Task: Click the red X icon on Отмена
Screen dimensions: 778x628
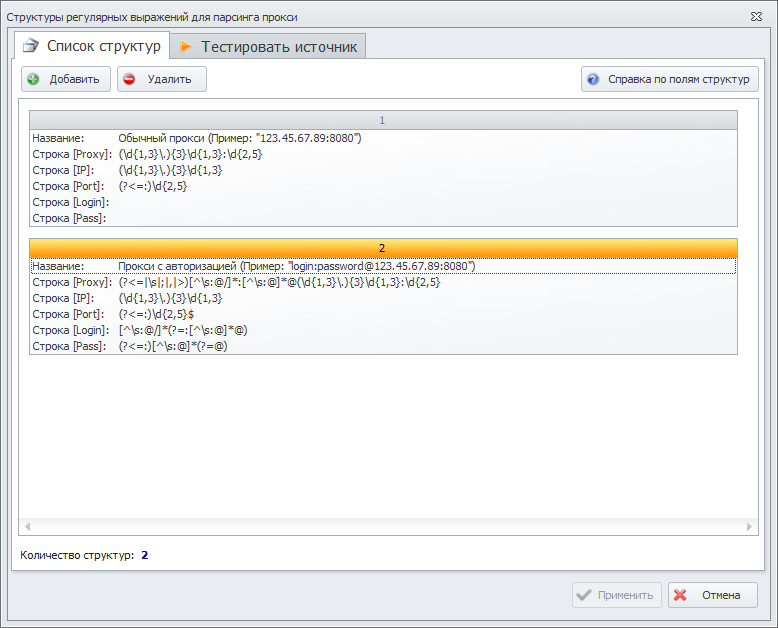Action: click(x=680, y=595)
